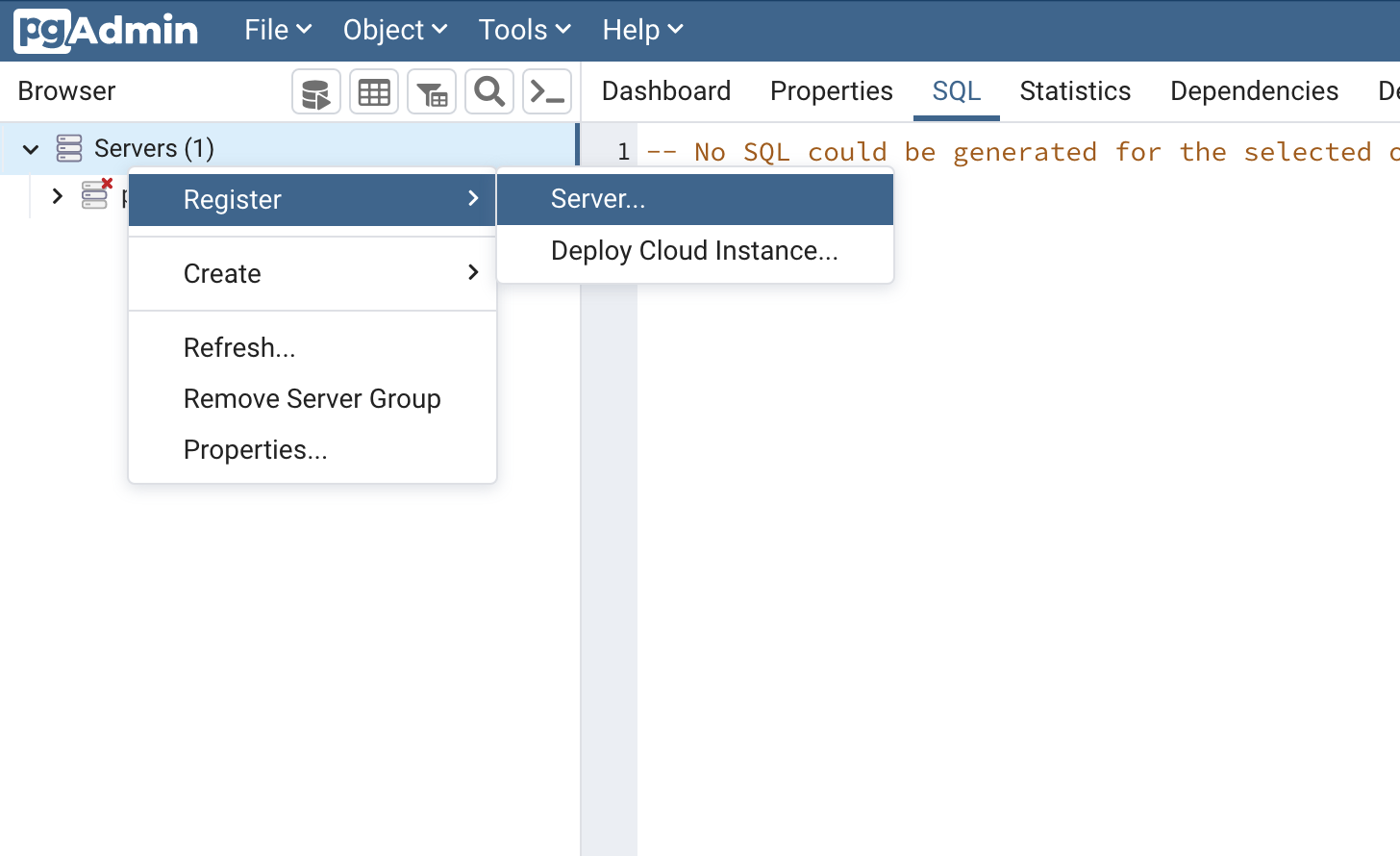Screen dimensions: 1400x856
Task: Launch the PSQL Tool terminal icon
Action: (x=547, y=92)
